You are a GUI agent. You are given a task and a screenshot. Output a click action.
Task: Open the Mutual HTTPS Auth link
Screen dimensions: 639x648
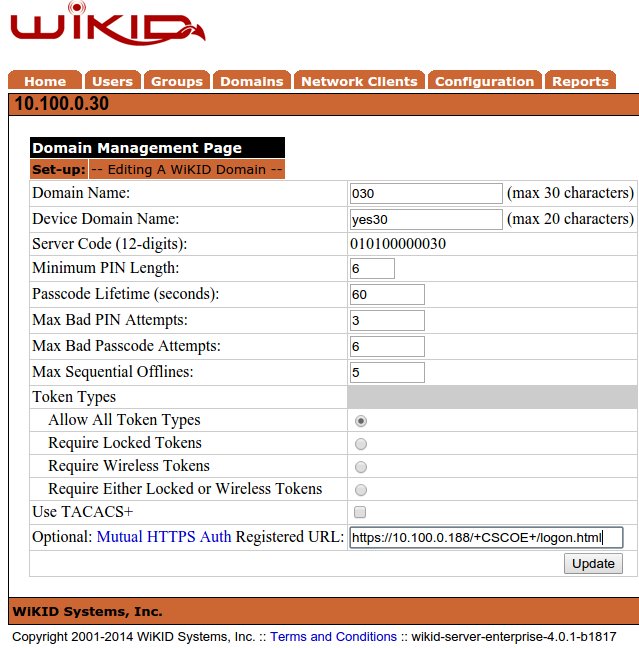tap(164, 537)
